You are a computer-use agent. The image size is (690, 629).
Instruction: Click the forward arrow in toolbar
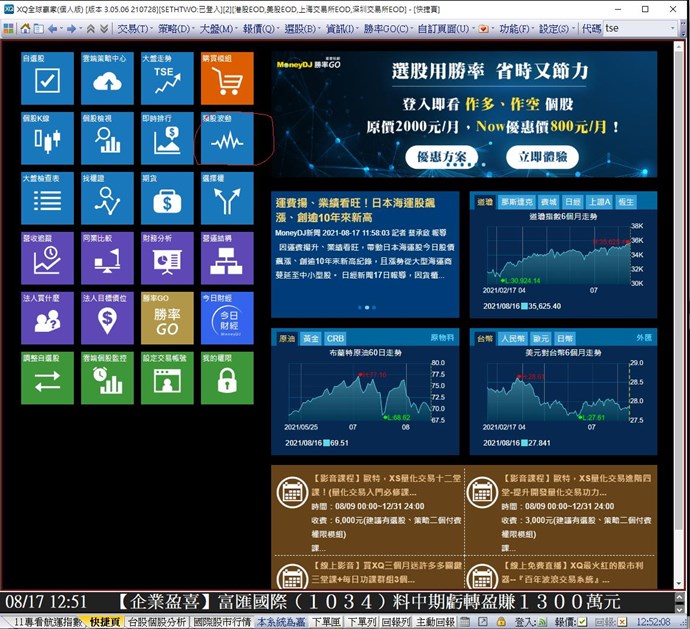click(x=71, y=29)
